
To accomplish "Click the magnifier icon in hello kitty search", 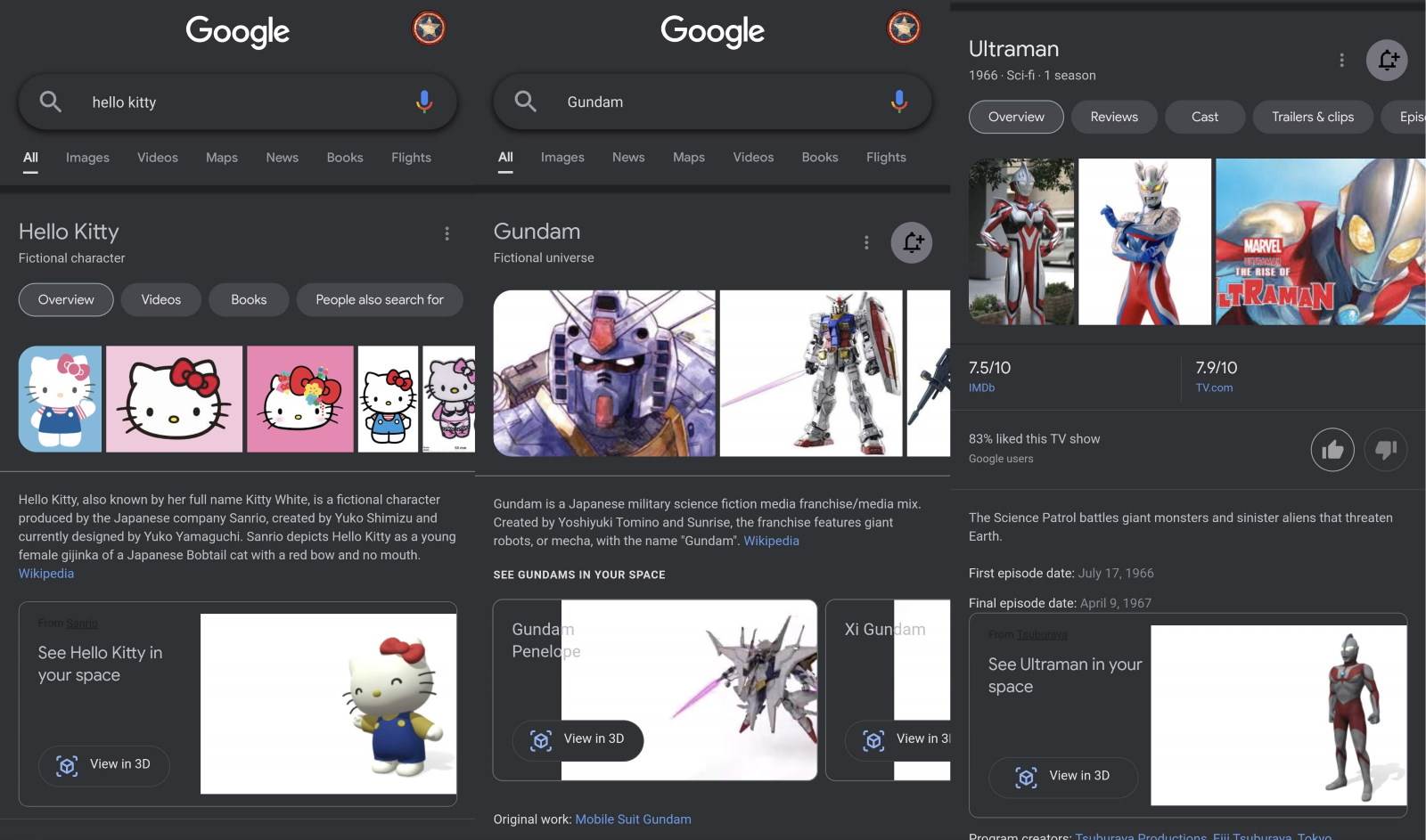I will (x=51, y=102).
